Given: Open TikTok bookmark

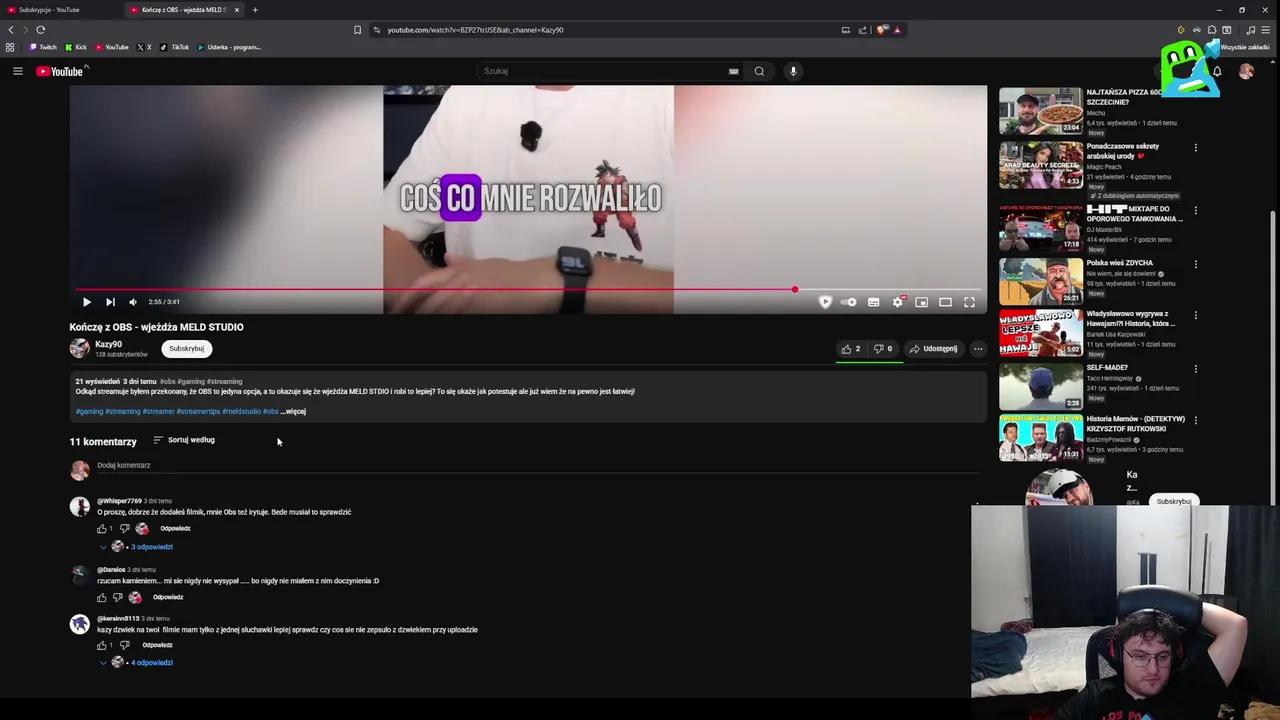Looking at the screenshot, I should point(175,47).
